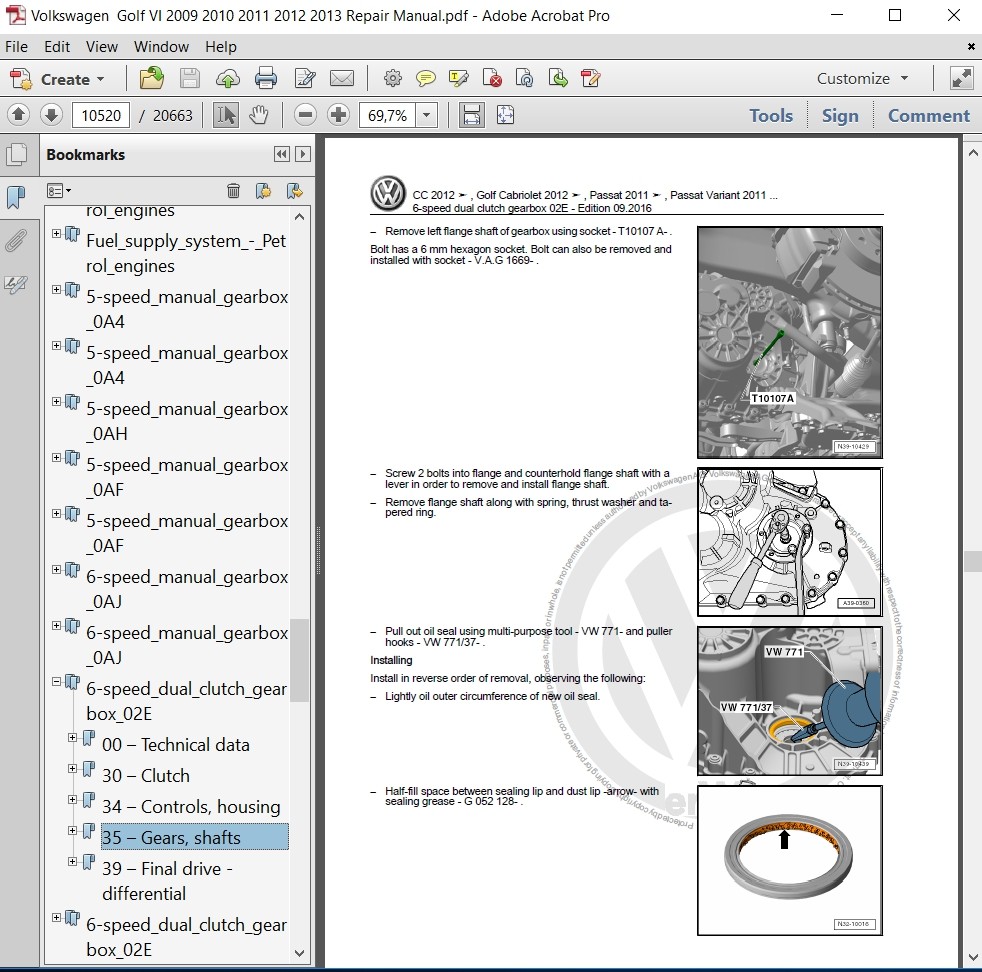982x972 pixels.
Task: Delete selected bookmark with trash icon
Action: pos(233,190)
